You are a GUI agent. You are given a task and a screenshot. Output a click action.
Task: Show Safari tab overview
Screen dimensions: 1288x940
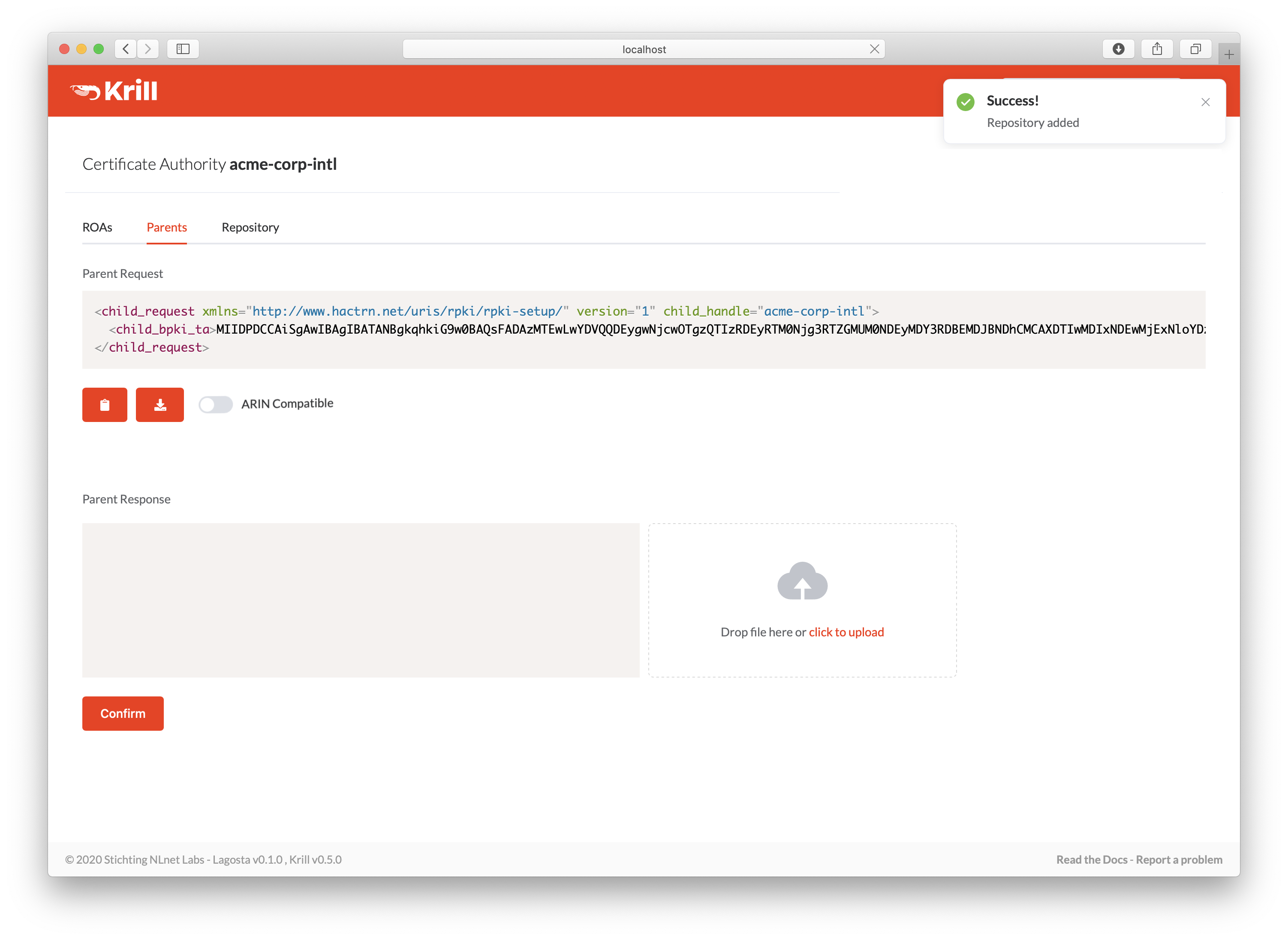[x=1196, y=49]
